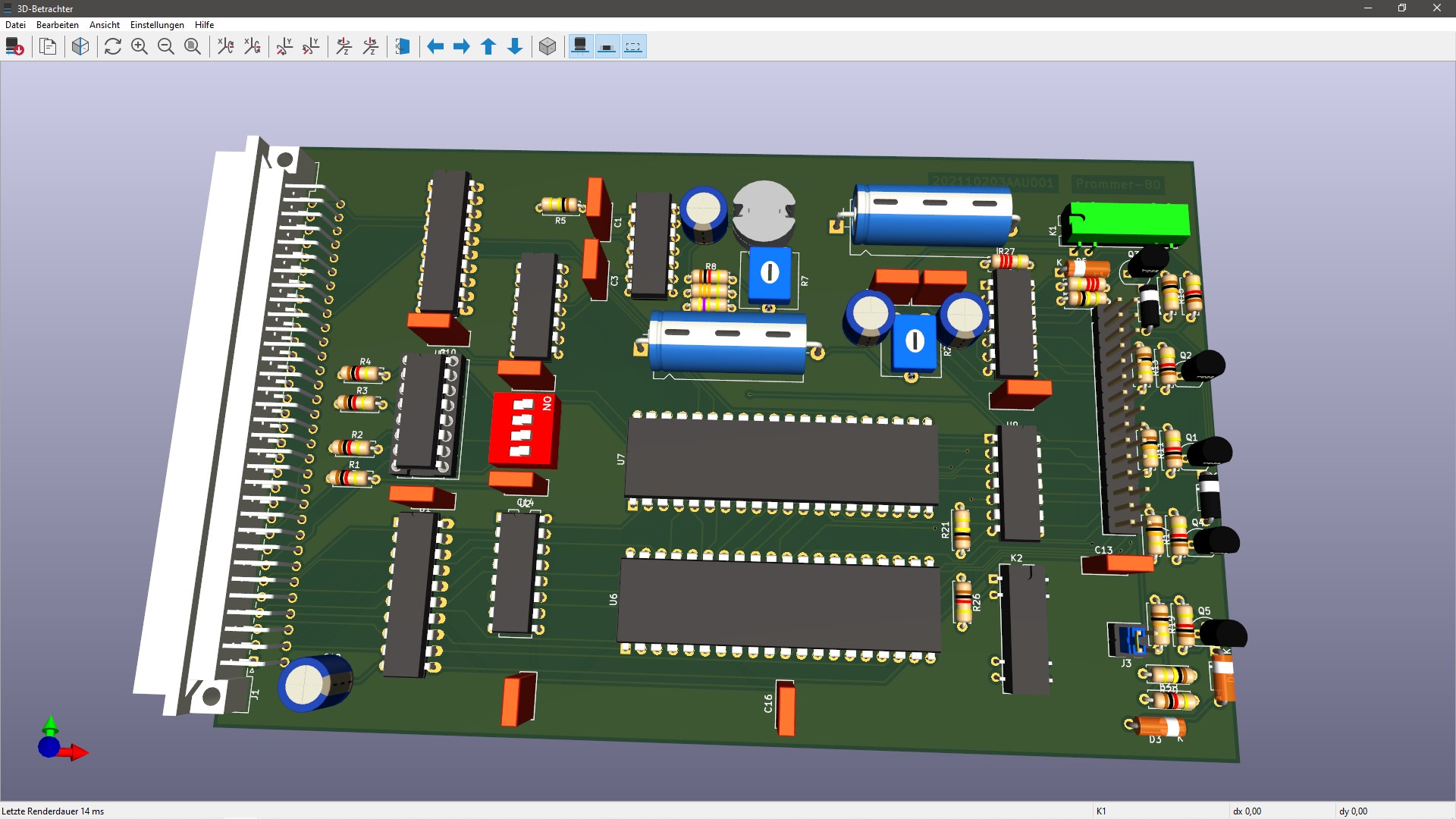
Task: Click the rotate Y counterclockwise icon
Action: [311, 47]
